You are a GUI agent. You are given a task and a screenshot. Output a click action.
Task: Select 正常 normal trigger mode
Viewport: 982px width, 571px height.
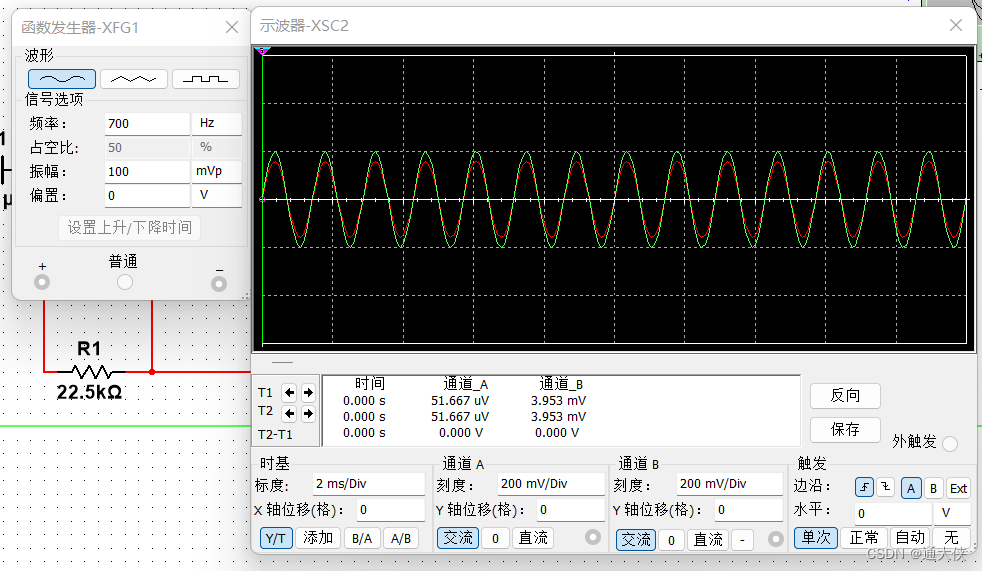(864, 538)
